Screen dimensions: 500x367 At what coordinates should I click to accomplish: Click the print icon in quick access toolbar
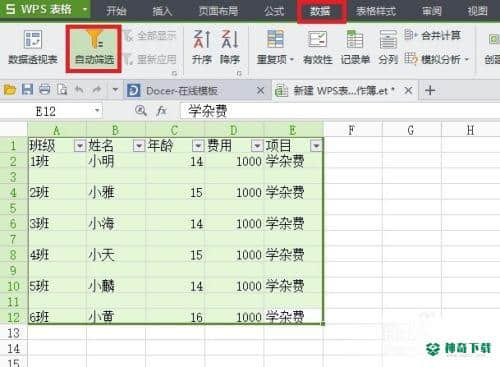[45, 90]
